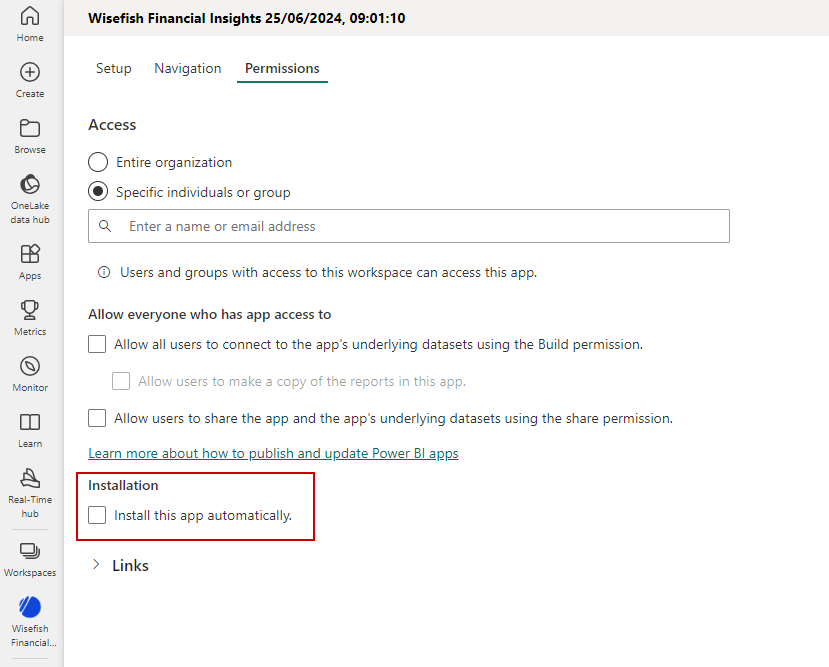
Task: Enable the Build permission checkbox
Action: (x=97, y=344)
